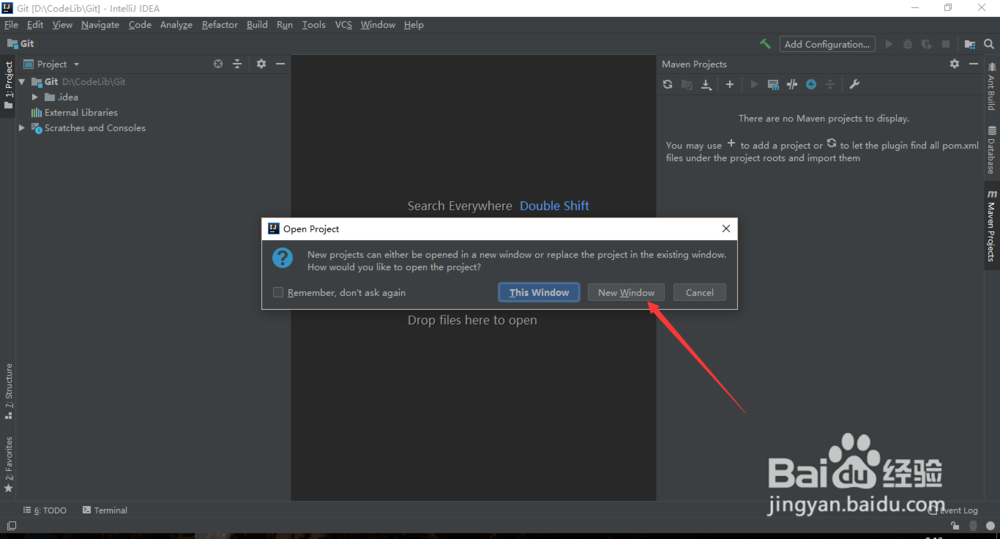This screenshot has height=539, width=1000.
Task: Click New Window button
Action: coord(626,292)
